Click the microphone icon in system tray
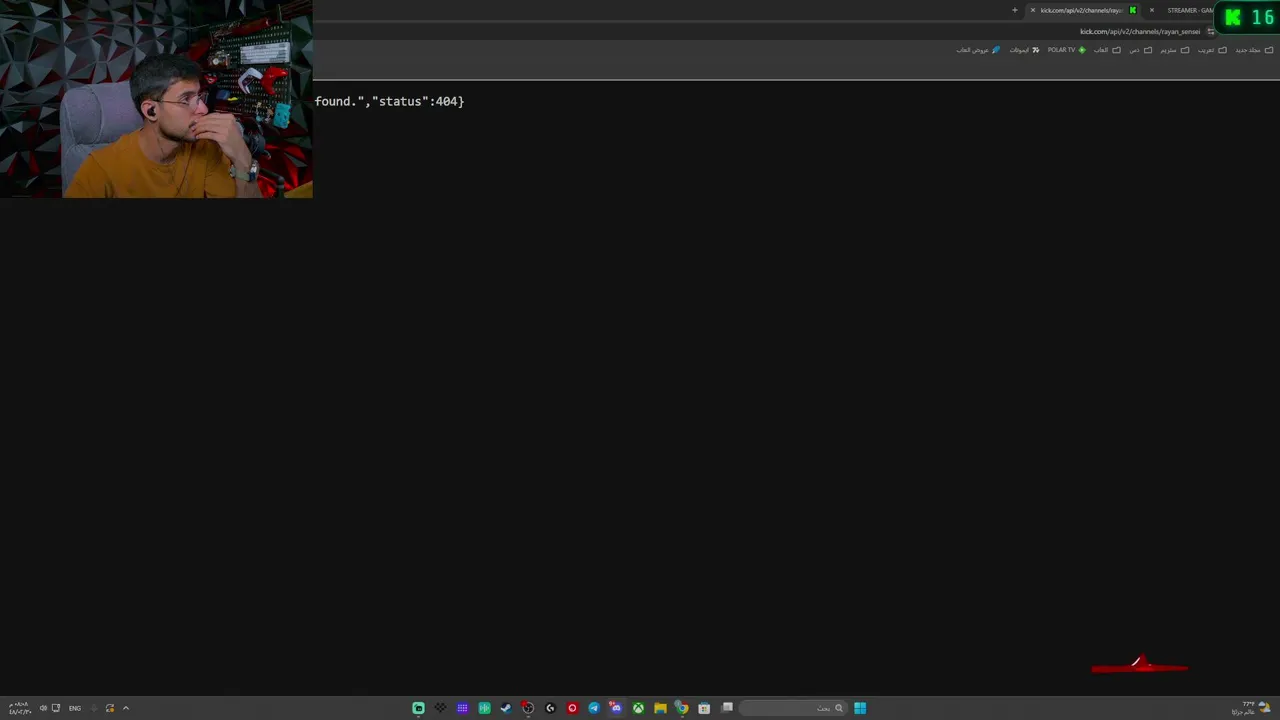This screenshot has width=1280, height=720. tap(95, 708)
